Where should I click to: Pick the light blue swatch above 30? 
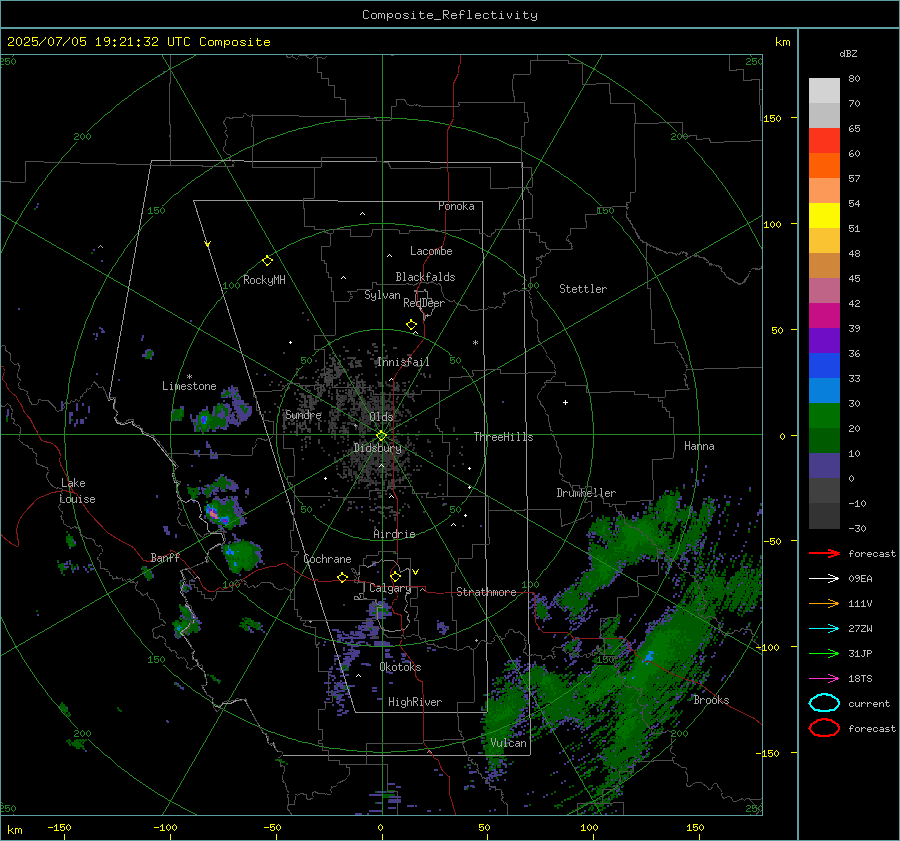point(824,390)
